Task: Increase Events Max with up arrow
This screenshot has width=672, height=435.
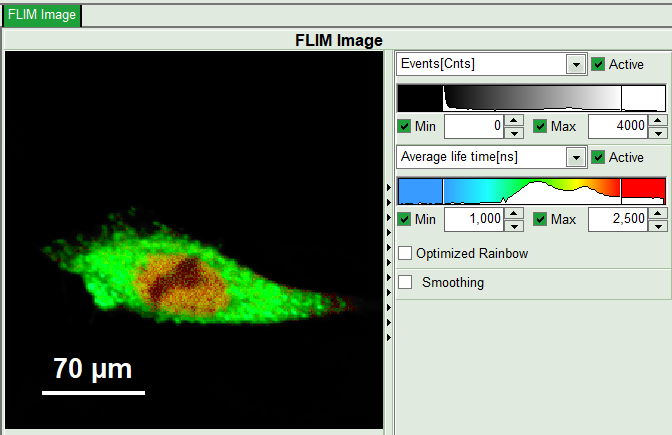Action: 658,120
